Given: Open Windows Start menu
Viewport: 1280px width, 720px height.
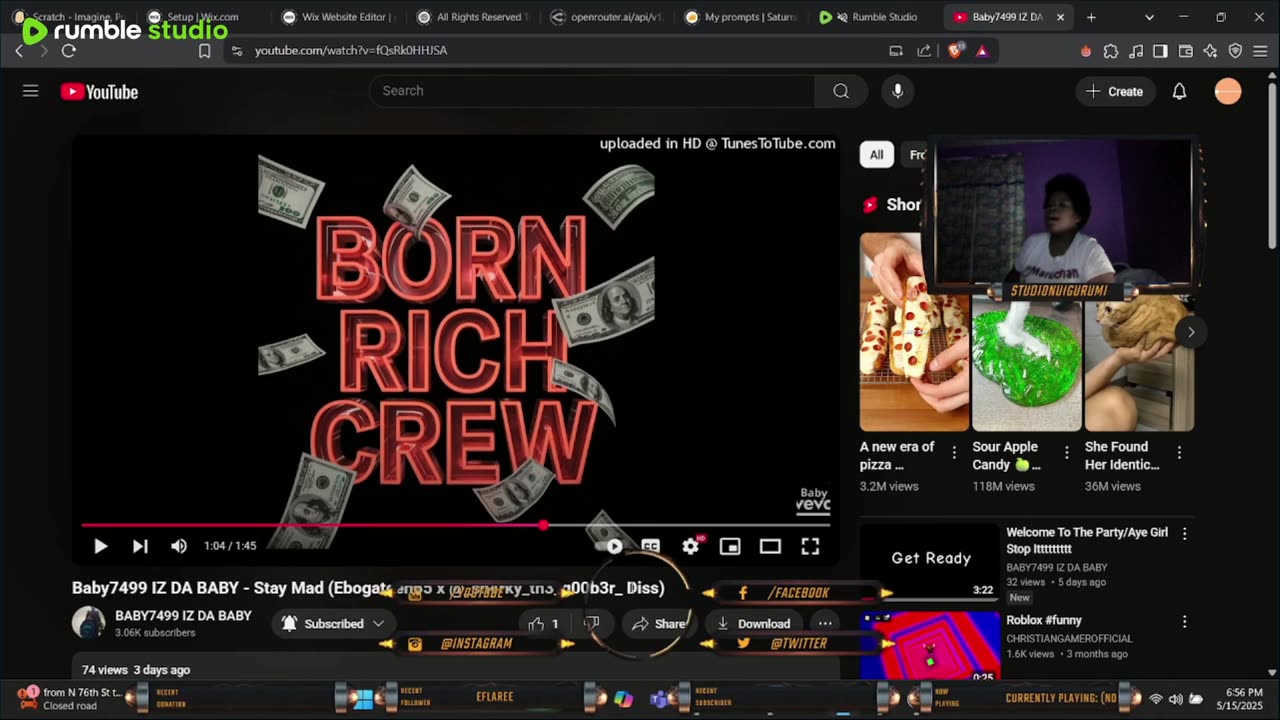Looking at the screenshot, I should tap(363, 698).
